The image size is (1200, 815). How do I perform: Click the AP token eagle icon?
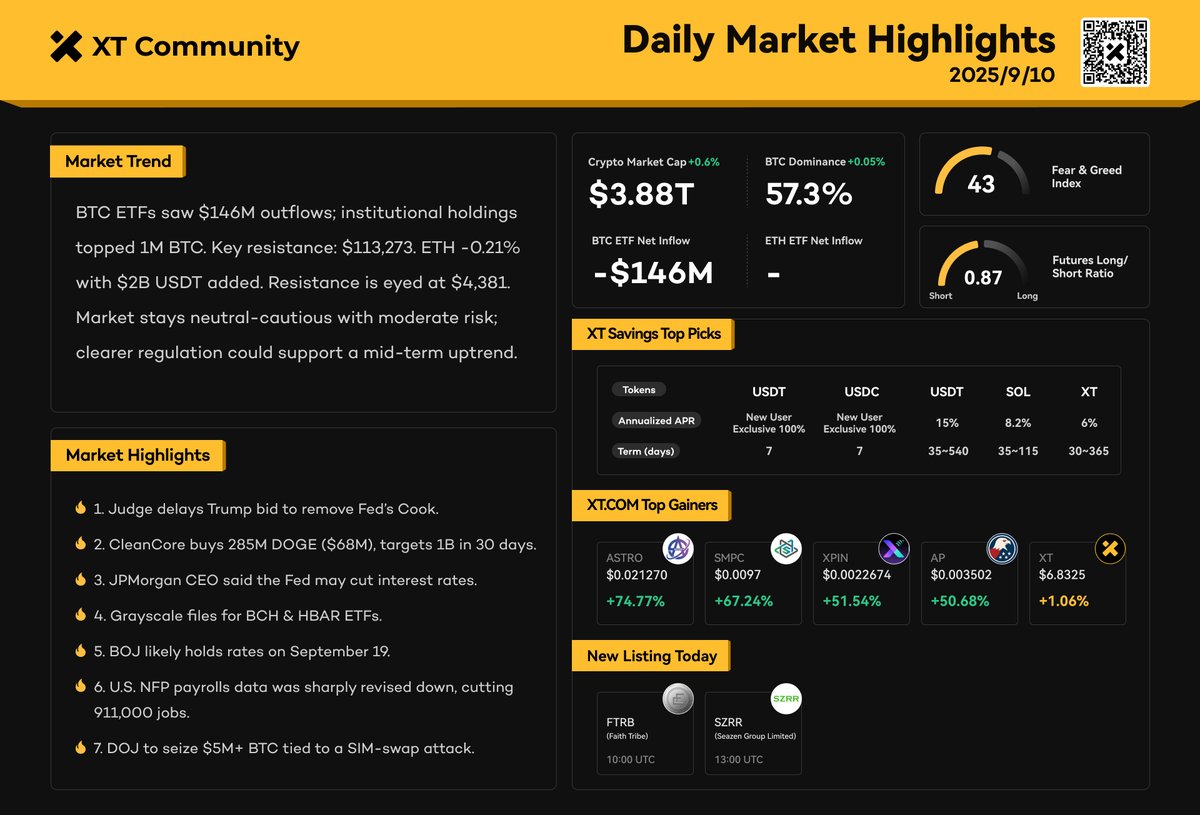(1002, 549)
